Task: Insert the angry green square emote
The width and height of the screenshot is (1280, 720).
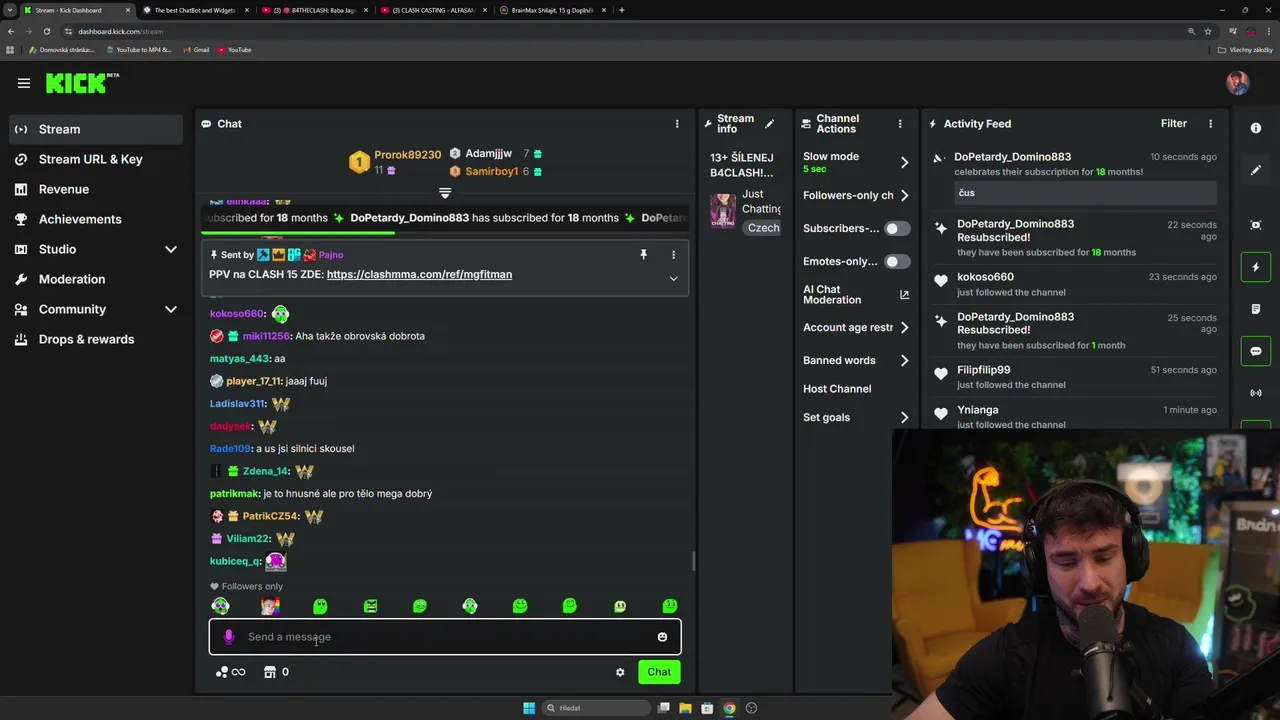Action: [370, 606]
